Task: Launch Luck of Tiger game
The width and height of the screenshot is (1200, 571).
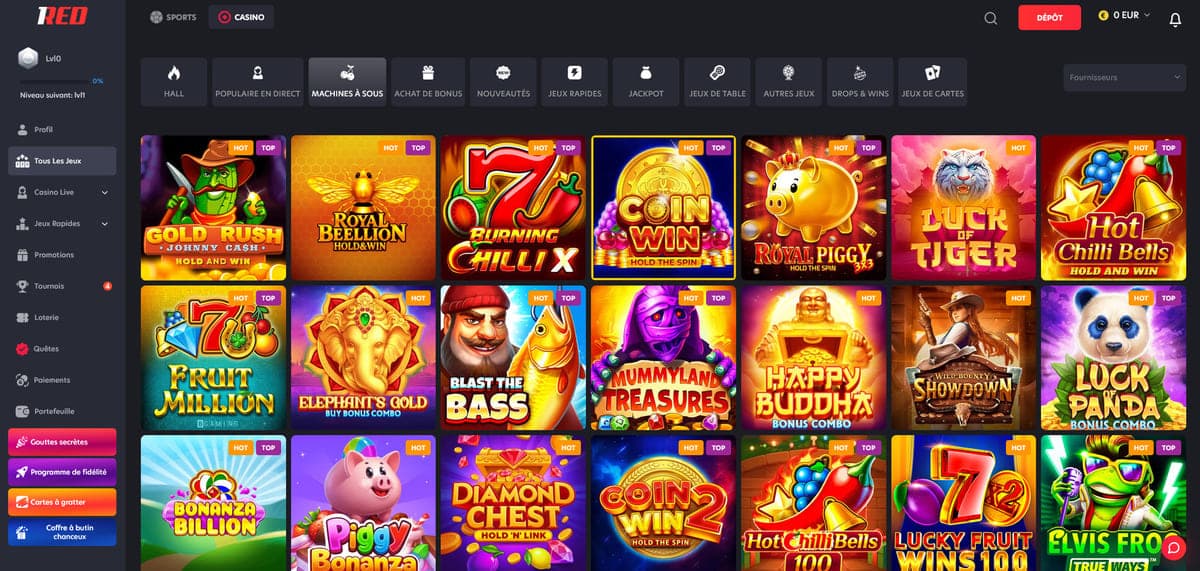Action: [963, 208]
